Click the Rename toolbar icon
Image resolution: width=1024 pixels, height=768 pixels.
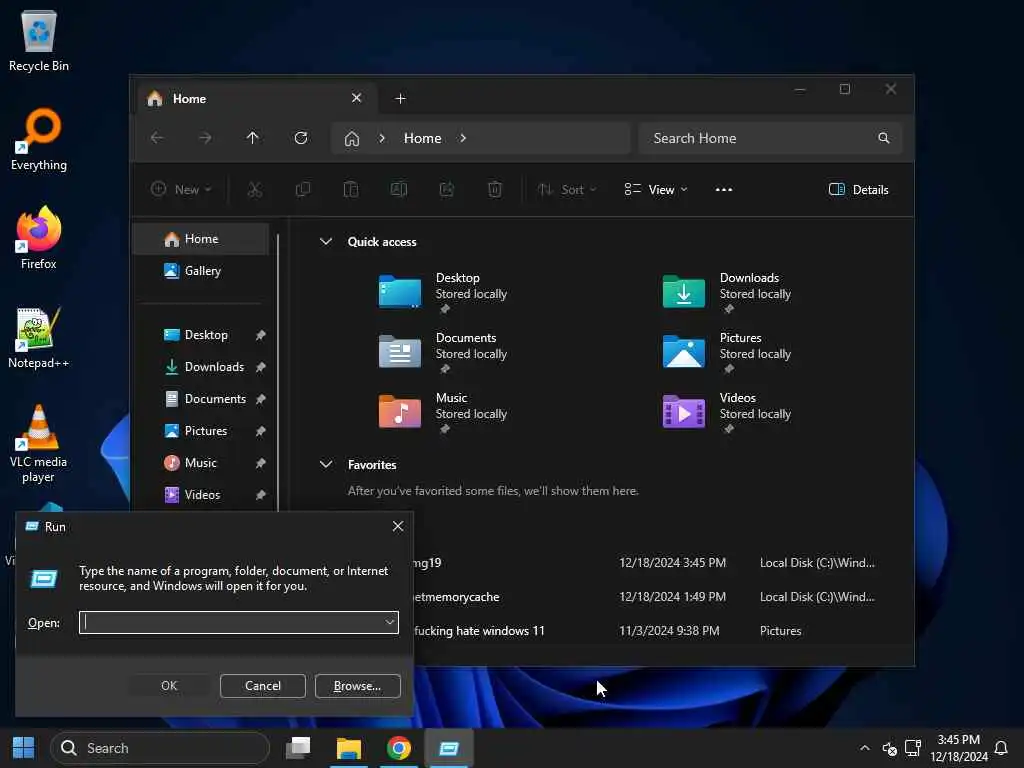tap(398, 189)
